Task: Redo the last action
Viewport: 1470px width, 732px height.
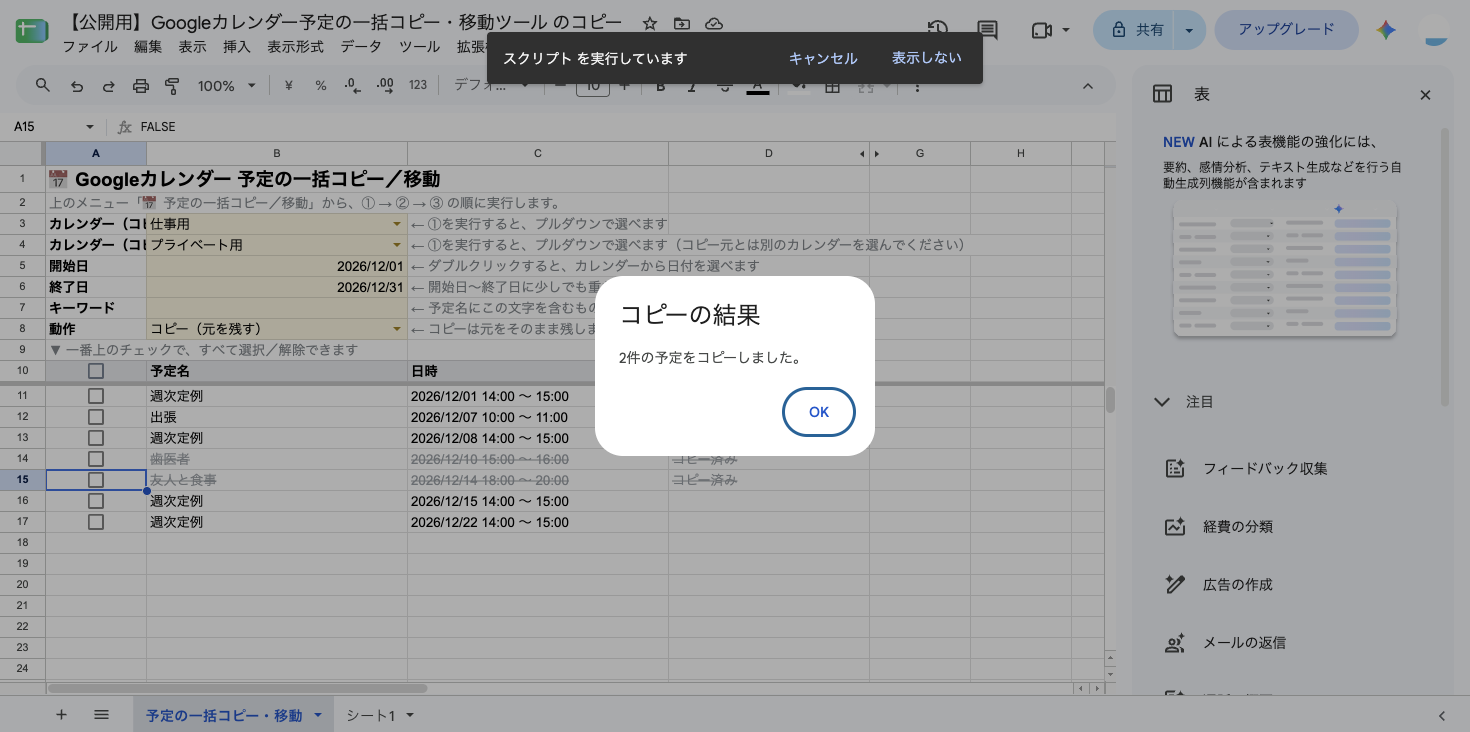Action: tap(108, 86)
